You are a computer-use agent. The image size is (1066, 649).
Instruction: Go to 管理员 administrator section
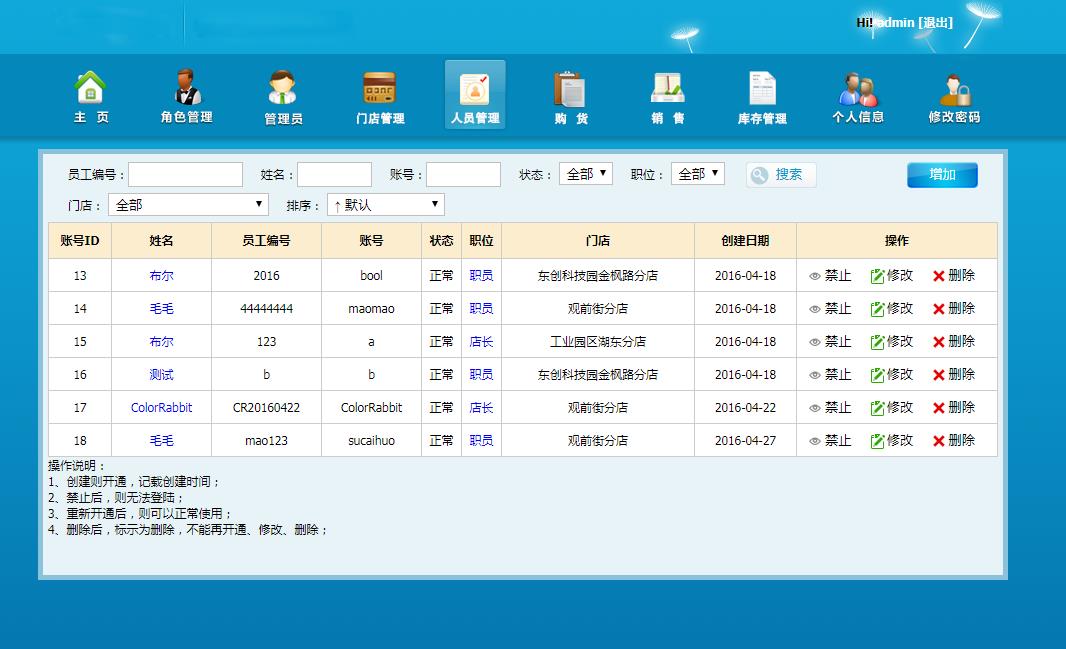pos(283,96)
